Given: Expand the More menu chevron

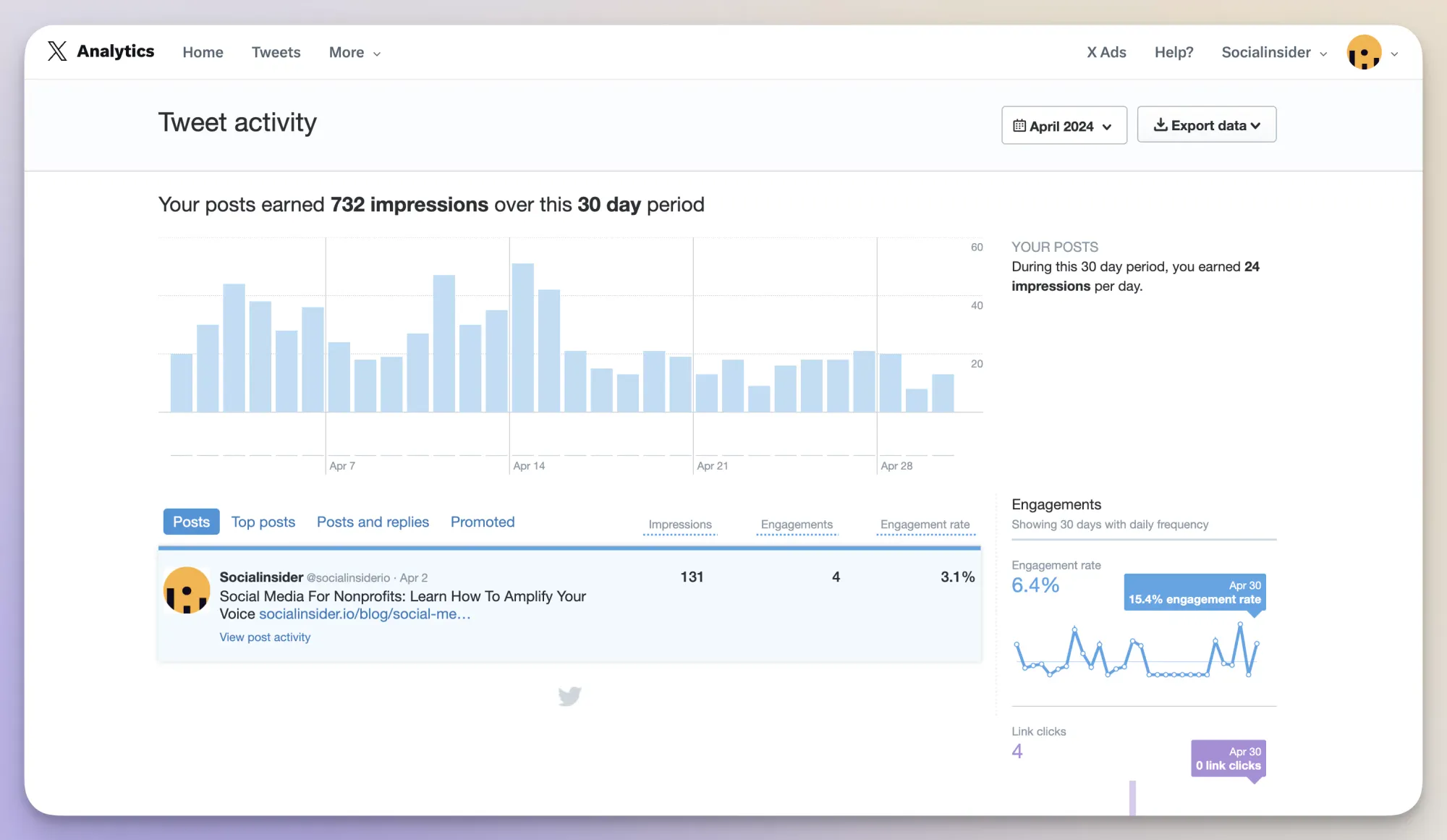Looking at the screenshot, I should 377,54.
